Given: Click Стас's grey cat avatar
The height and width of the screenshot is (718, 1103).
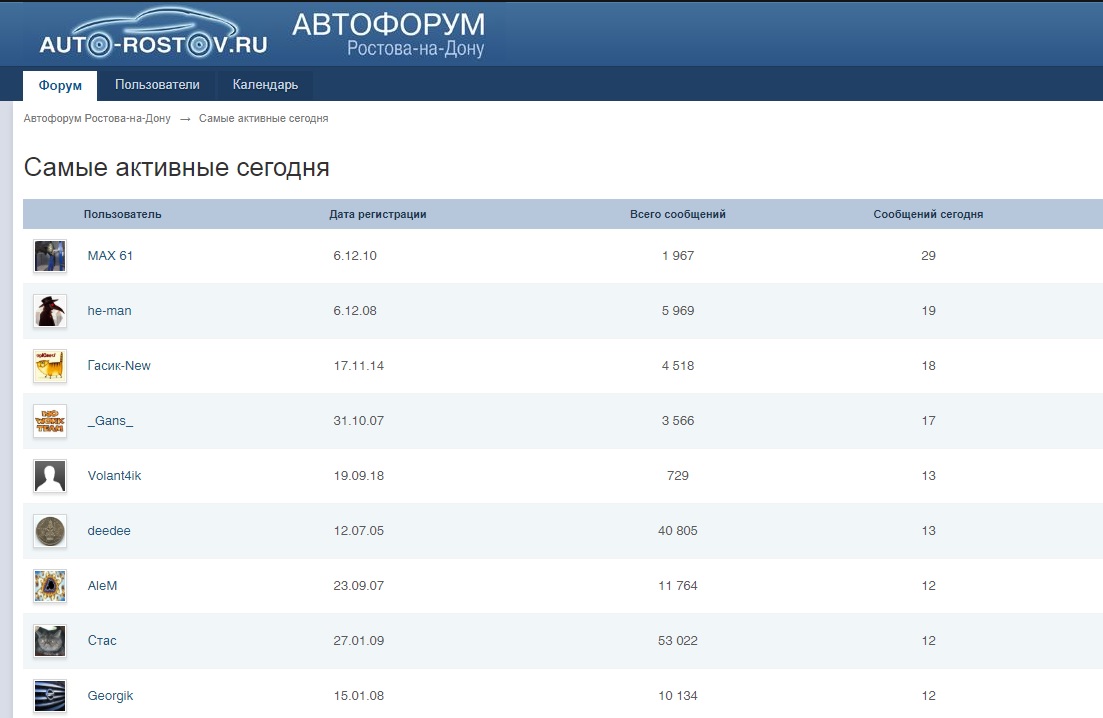Looking at the screenshot, I should tap(50, 641).
